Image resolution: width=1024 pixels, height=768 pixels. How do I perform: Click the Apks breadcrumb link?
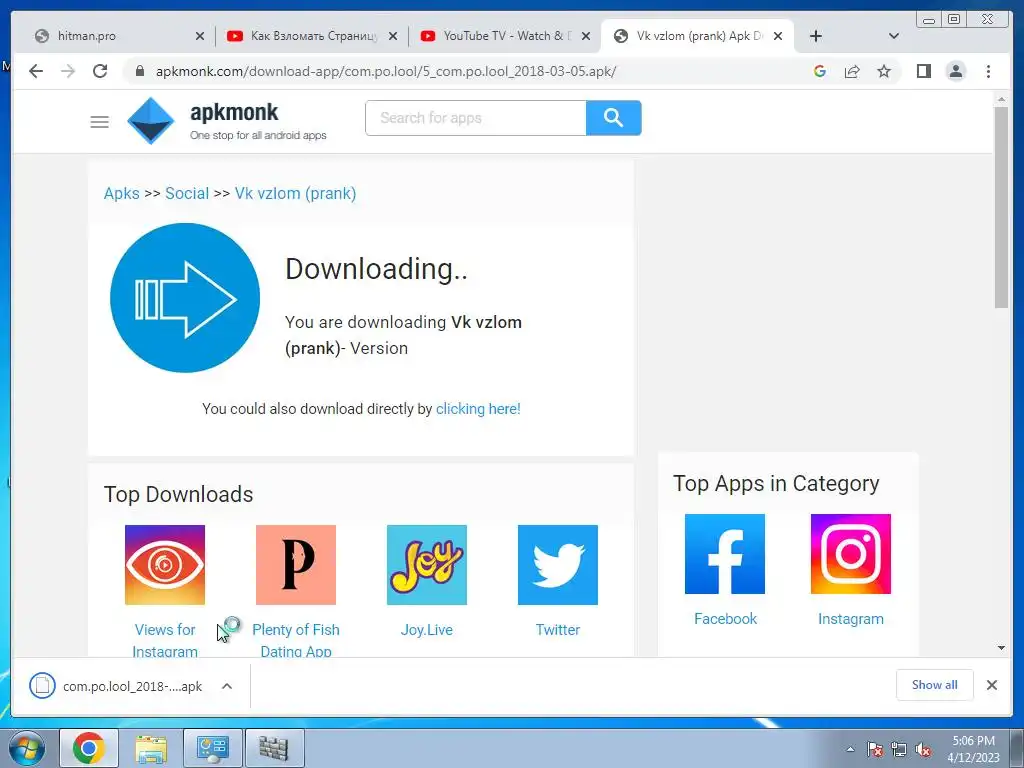[121, 193]
